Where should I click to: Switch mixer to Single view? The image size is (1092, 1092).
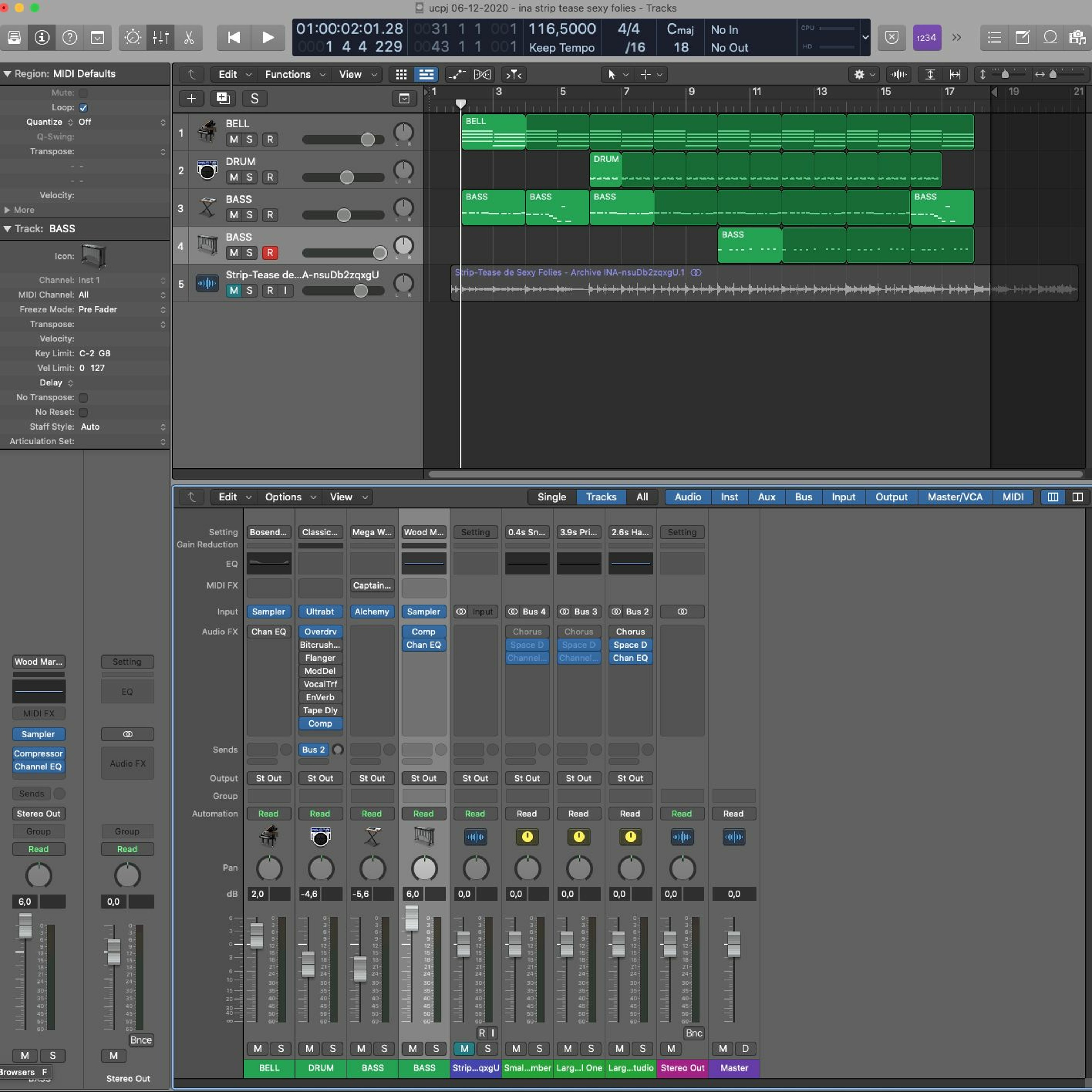(x=552, y=497)
